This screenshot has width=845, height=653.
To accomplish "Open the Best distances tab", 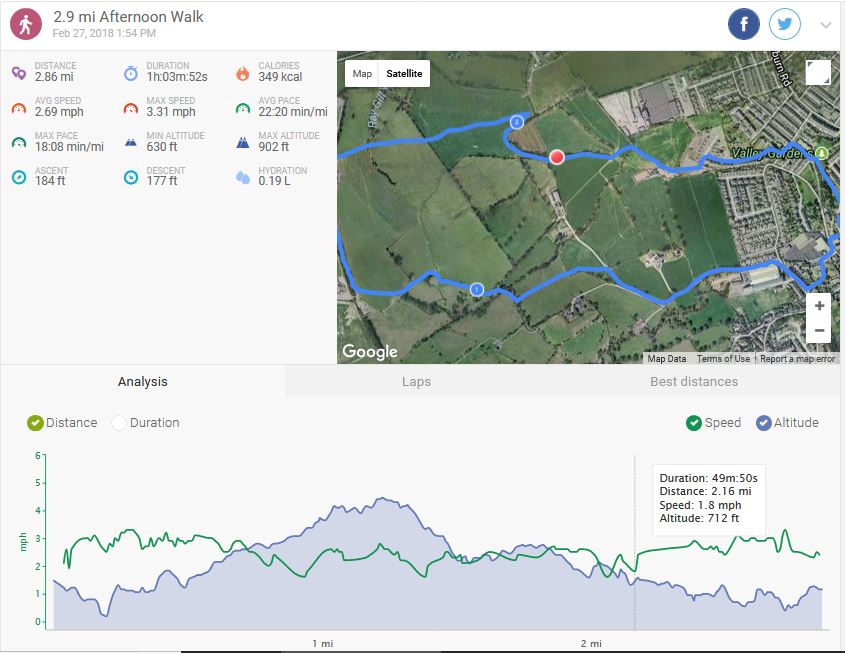I will click(693, 382).
